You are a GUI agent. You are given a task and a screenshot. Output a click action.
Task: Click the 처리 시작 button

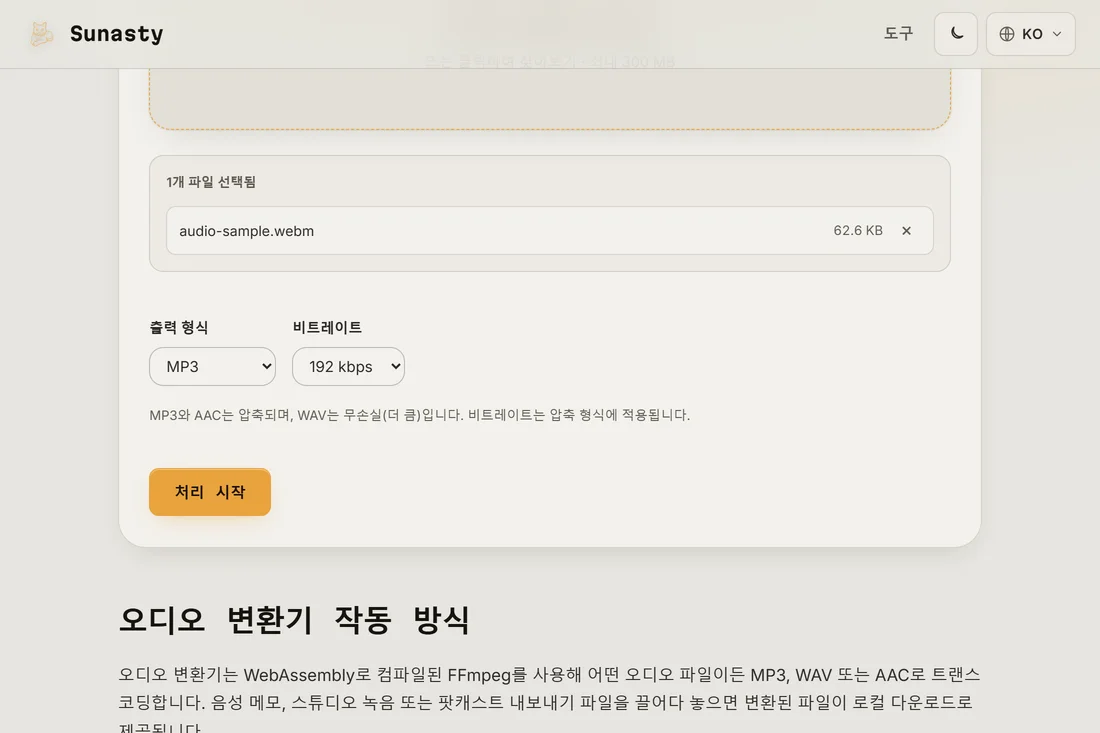tap(210, 492)
